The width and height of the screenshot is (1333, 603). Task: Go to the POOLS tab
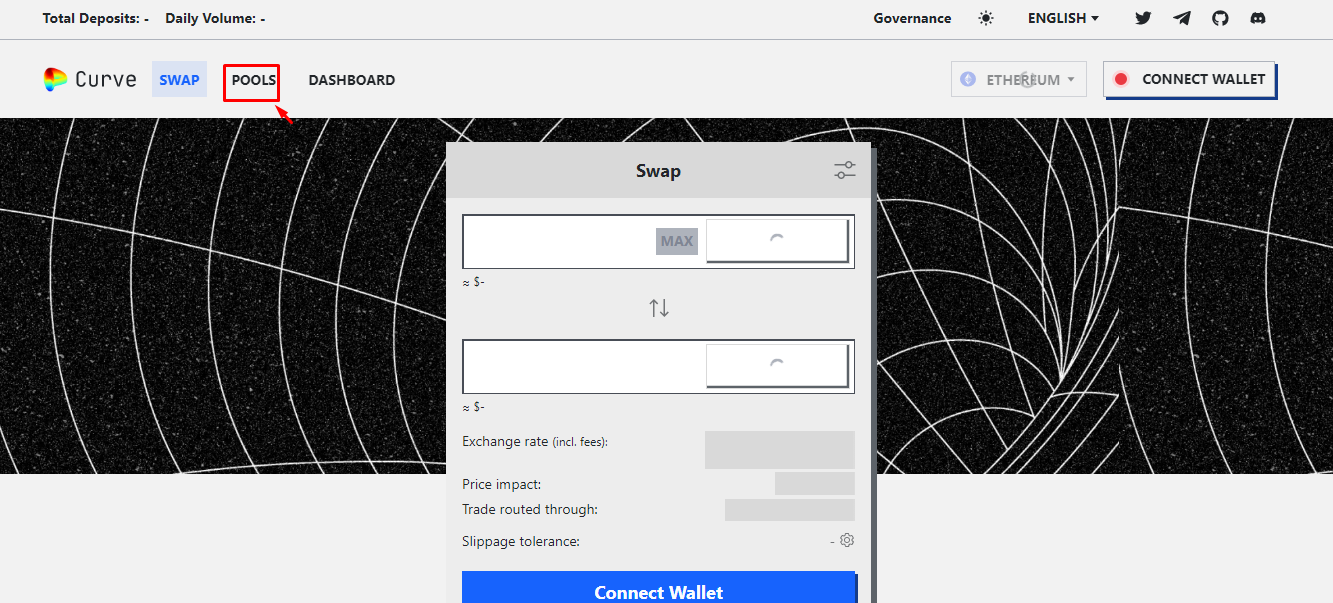click(253, 80)
